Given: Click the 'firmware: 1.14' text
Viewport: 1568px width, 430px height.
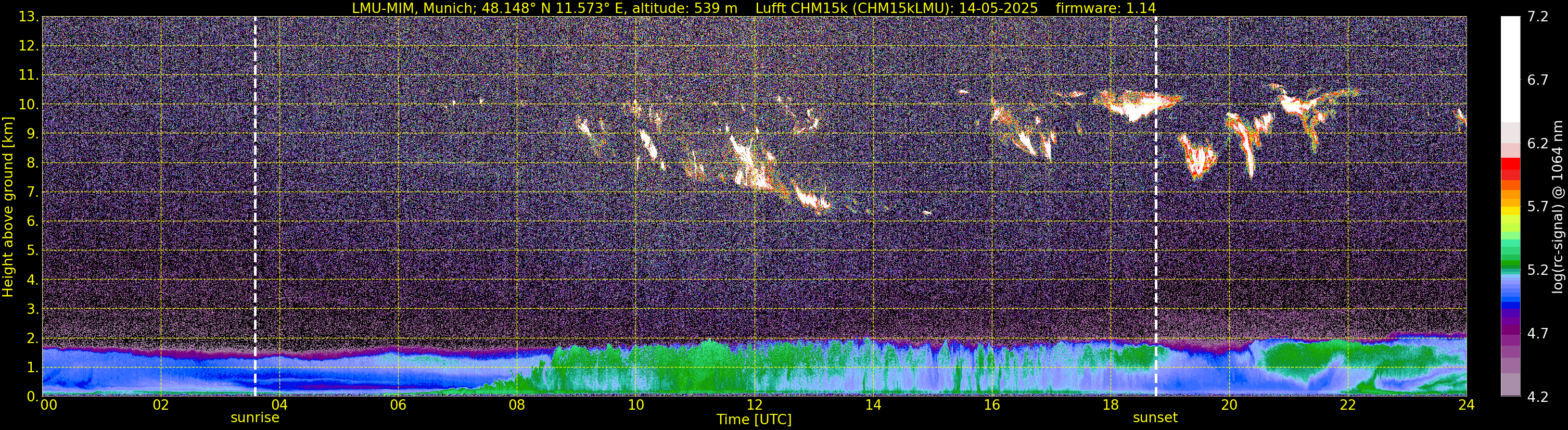Looking at the screenshot, I should coord(1105,8).
